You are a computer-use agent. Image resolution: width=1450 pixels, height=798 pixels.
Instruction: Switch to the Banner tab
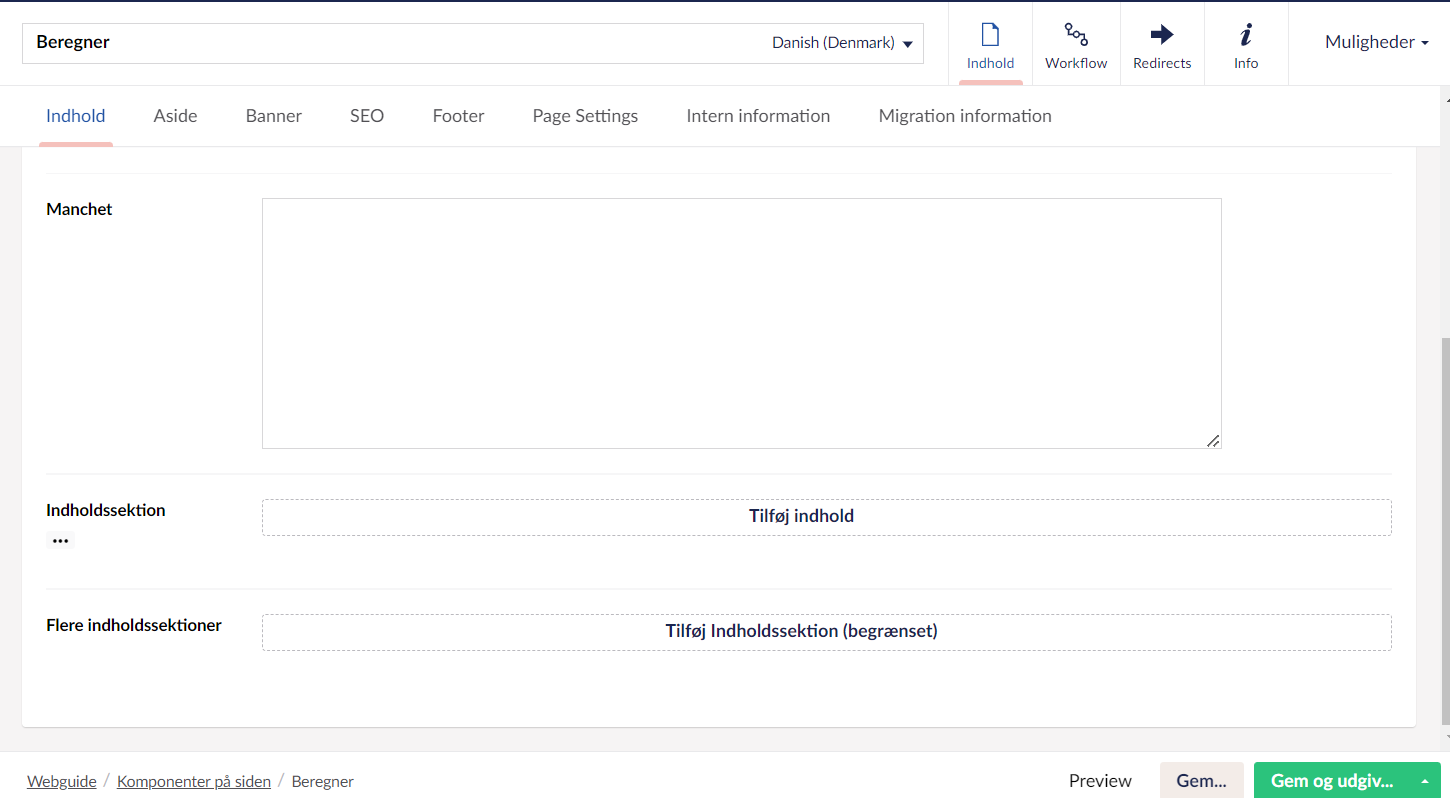point(273,116)
